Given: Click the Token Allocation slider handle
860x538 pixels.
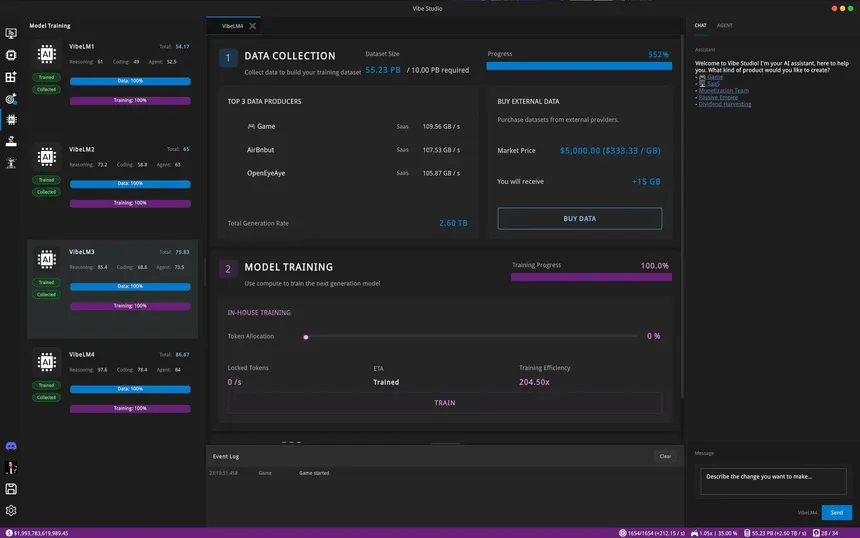Looking at the screenshot, I should [x=306, y=337].
